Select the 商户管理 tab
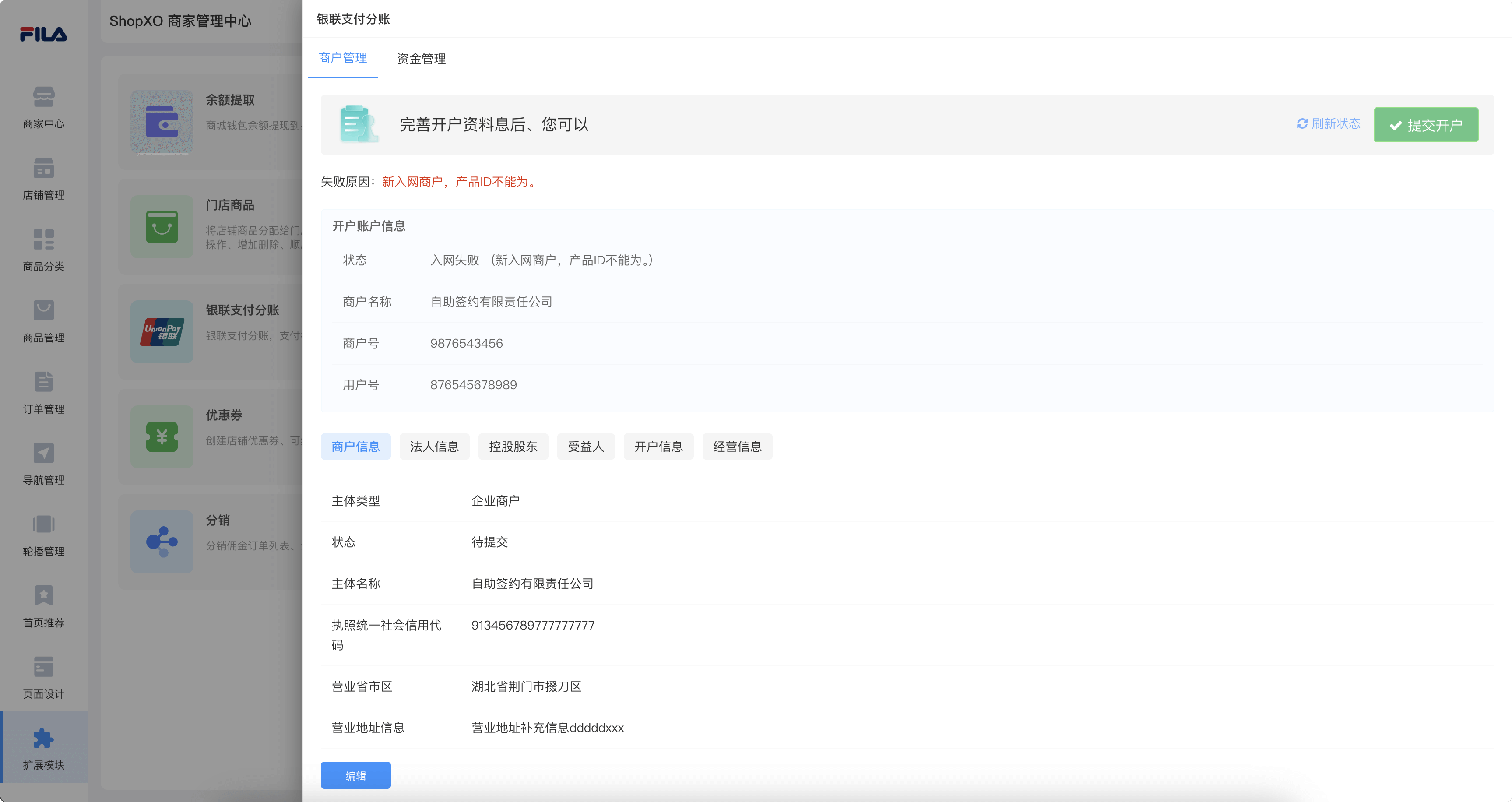This screenshot has width=1512, height=802. [x=342, y=58]
